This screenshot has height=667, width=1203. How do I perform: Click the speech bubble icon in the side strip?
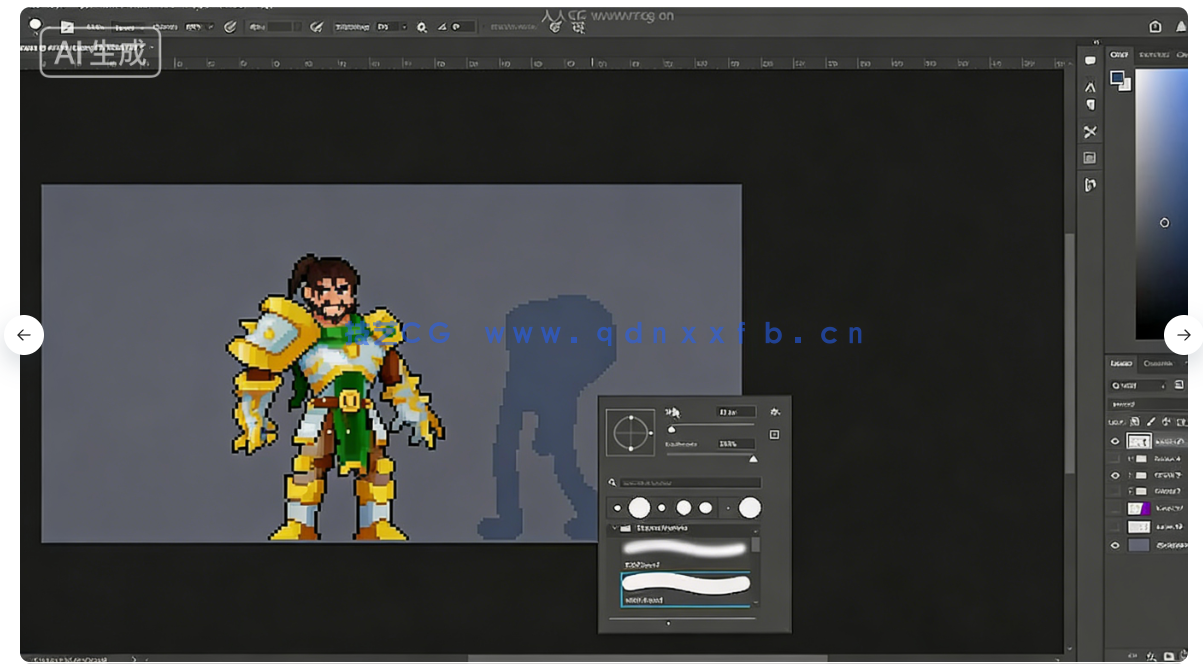1090,61
